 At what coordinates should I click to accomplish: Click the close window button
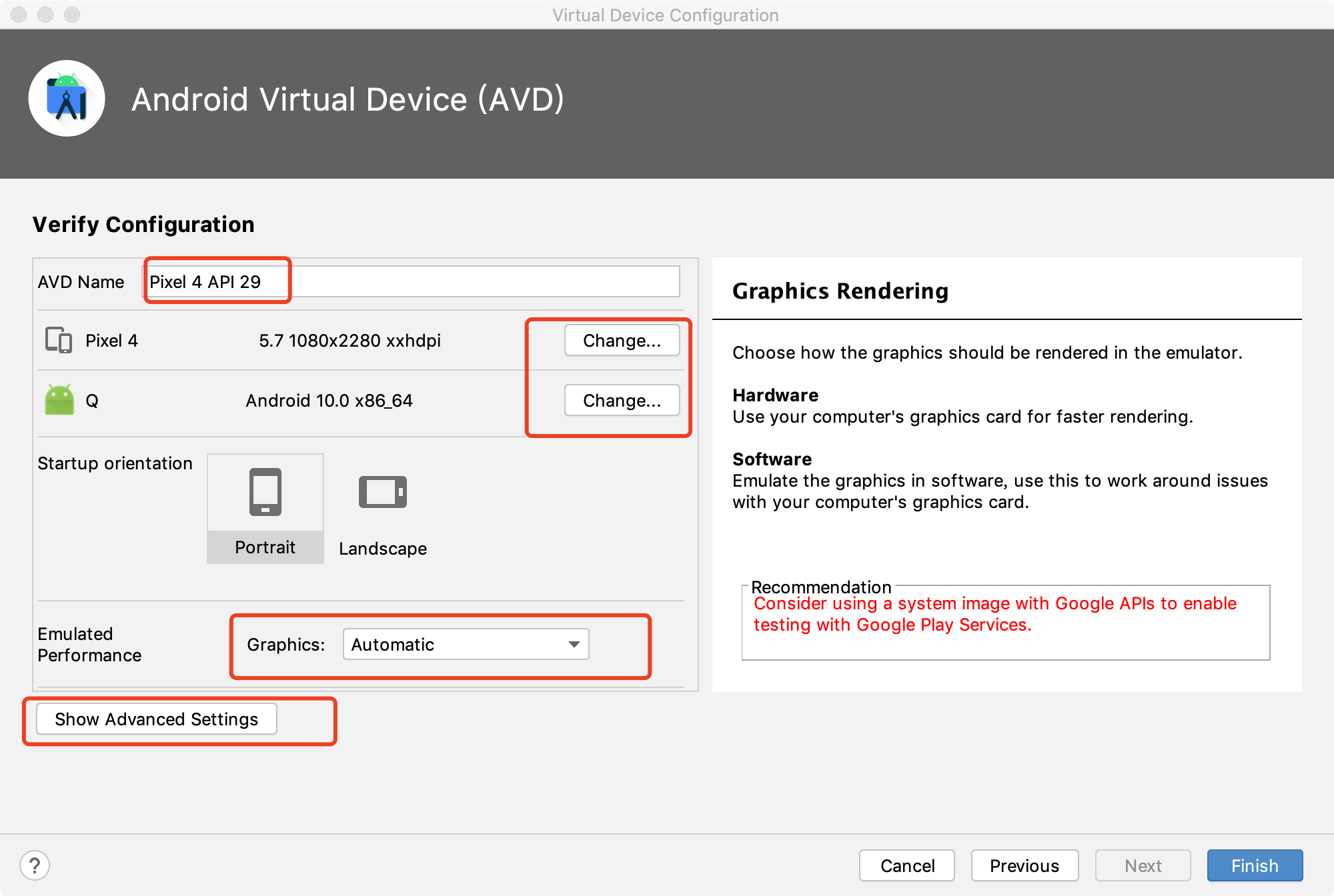(x=19, y=15)
